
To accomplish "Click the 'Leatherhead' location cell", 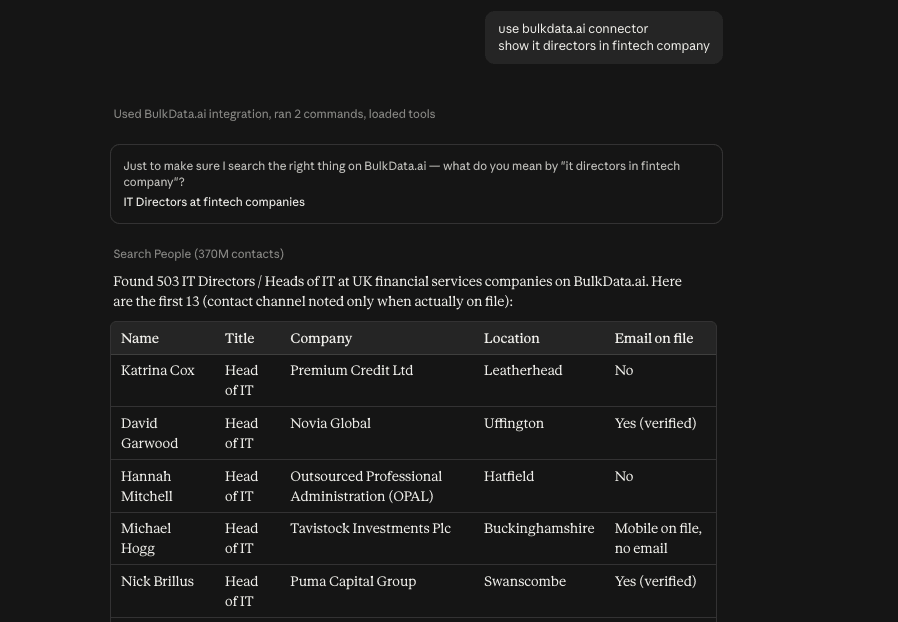I will [523, 370].
